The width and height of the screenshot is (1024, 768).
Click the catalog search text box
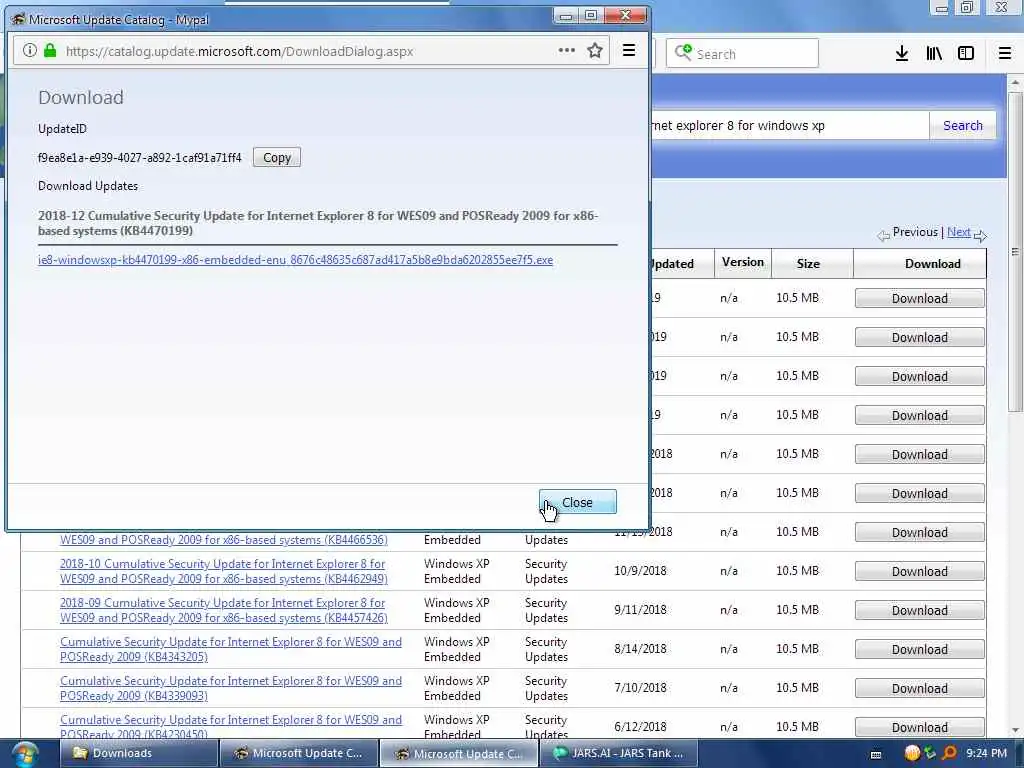pos(790,125)
